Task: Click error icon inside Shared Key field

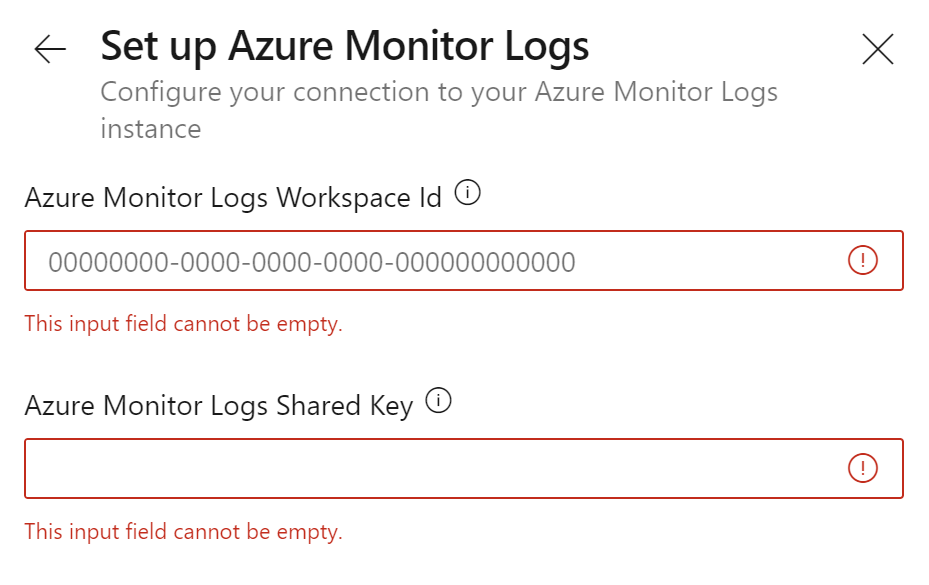Action: 863,468
